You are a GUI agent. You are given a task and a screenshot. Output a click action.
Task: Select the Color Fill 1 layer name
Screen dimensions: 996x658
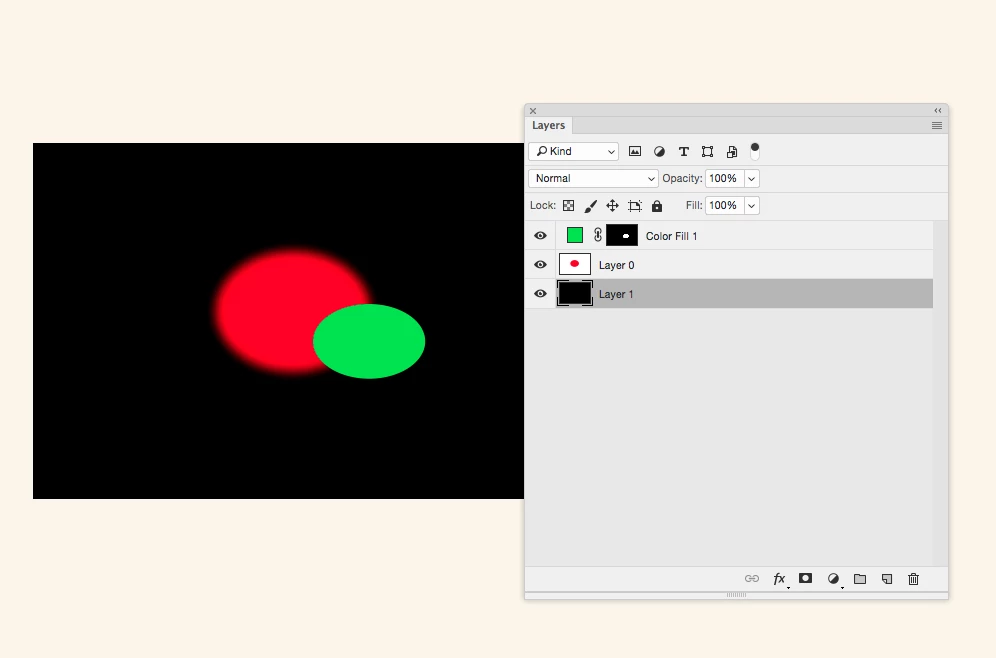tap(671, 236)
